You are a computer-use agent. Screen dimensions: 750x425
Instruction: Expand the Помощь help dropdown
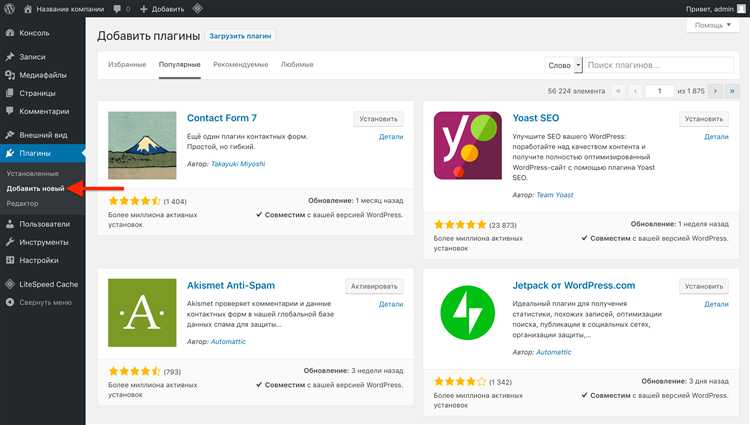pyautogui.click(x=713, y=25)
